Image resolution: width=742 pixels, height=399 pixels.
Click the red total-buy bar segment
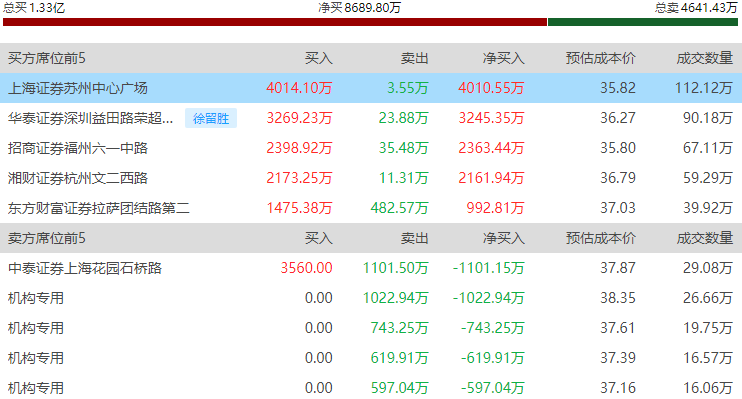(x=275, y=22)
